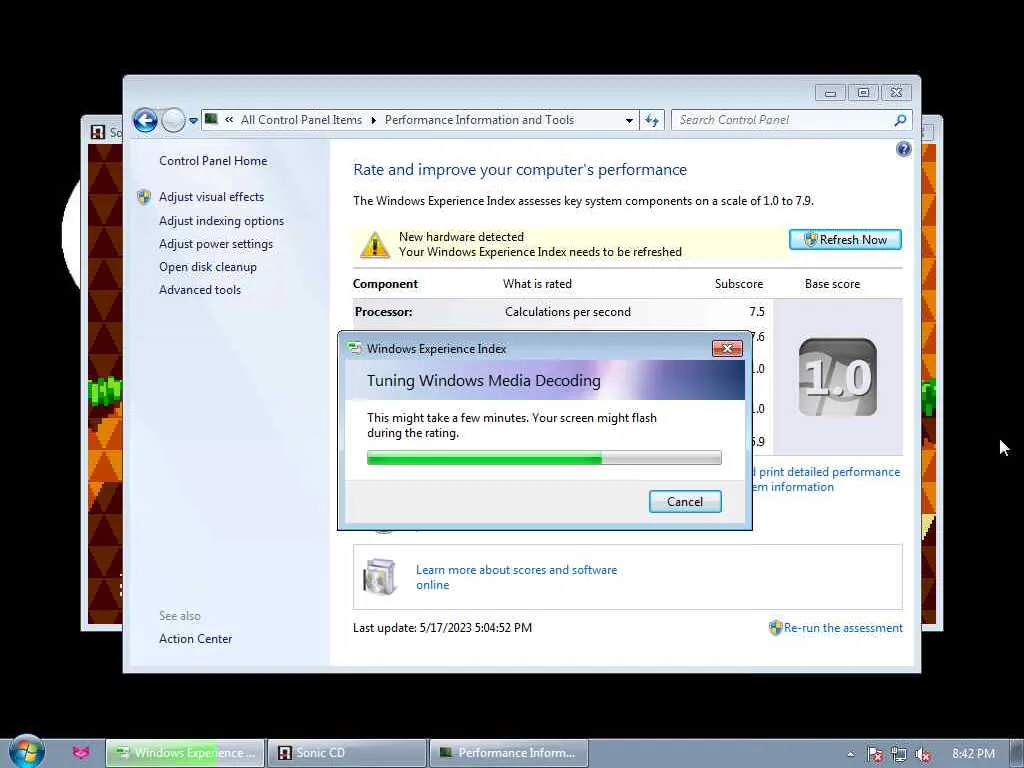Click the breadcrumb overflow chevron
Screen dimensions: 1024x768
[229, 120]
